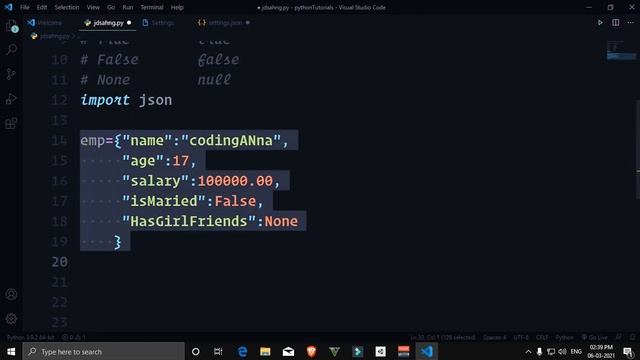Open the Search view in the activity bar
Screen dimensions: 640x360
(x=11, y=50)
